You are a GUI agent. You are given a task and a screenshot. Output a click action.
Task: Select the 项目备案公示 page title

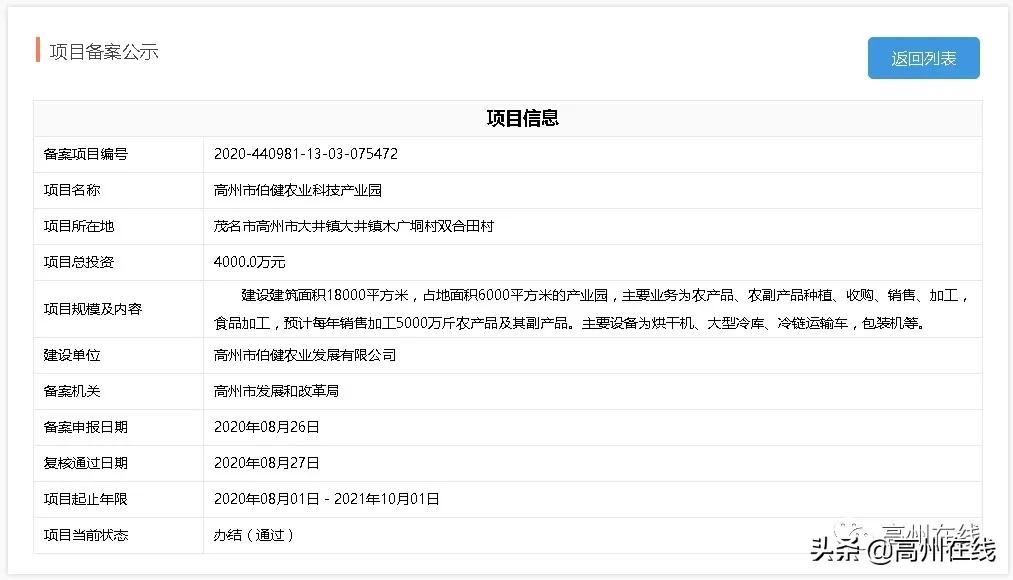[x=103, y=52]
